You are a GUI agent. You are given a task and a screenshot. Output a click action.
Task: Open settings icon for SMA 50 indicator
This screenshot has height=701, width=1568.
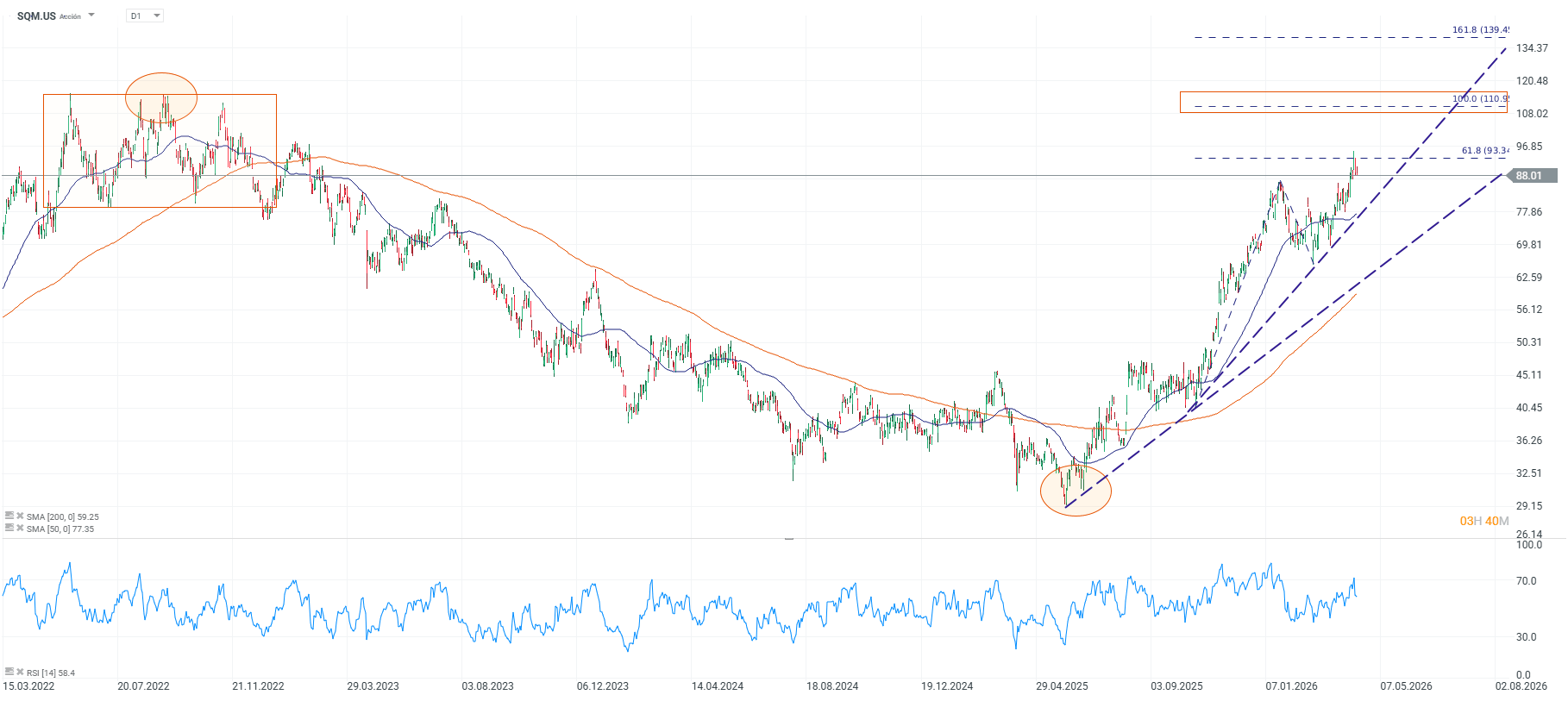click(x=9, y=528)
